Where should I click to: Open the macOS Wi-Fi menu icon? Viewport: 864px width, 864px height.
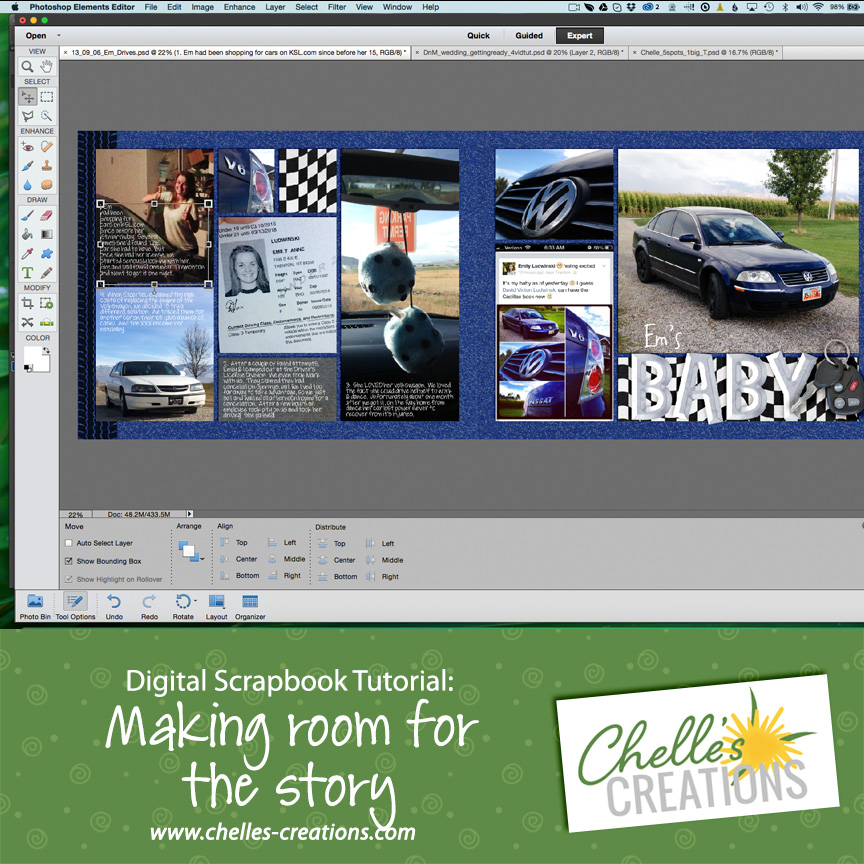(818, 7)
